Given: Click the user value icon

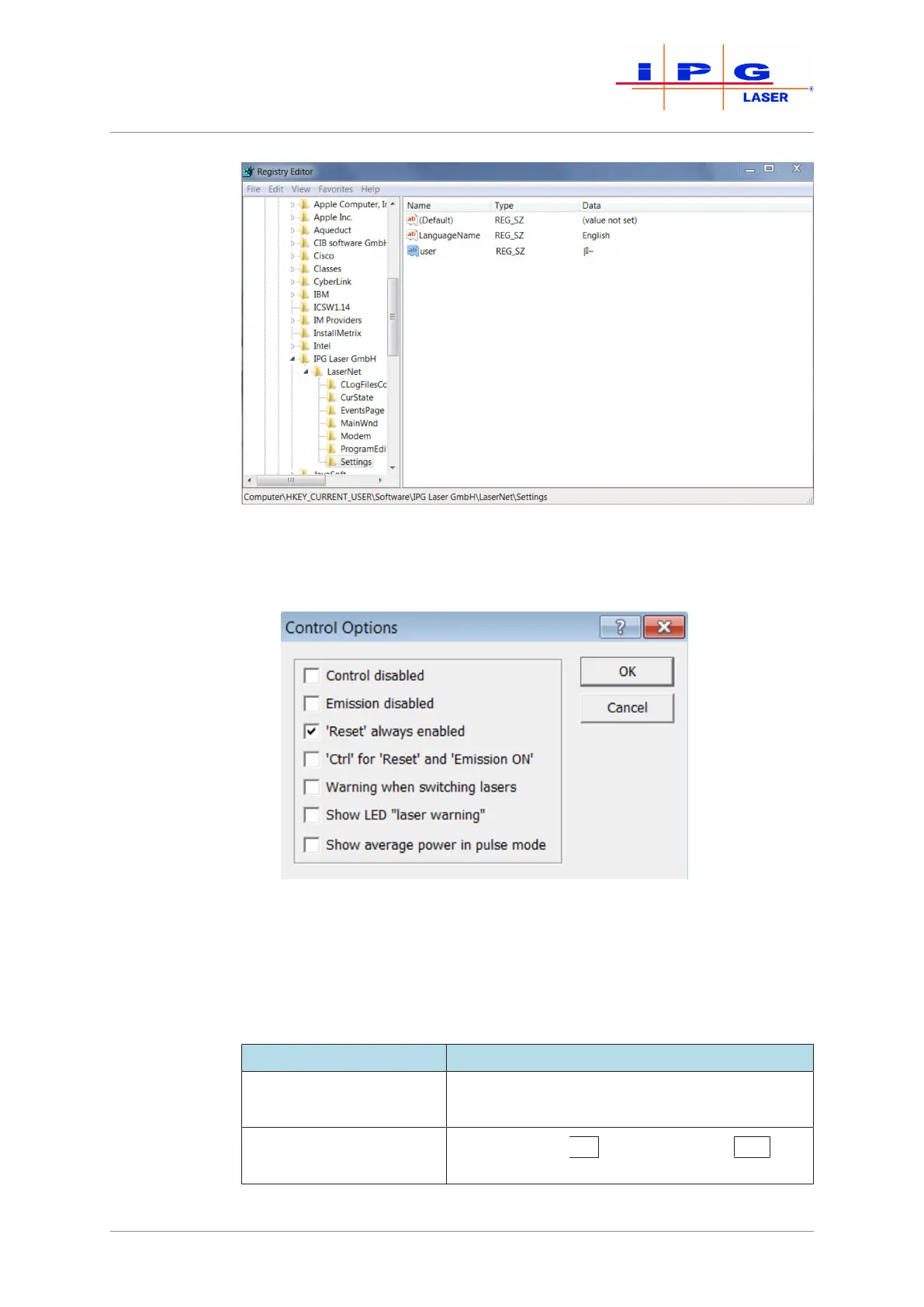Looking at the screenshot, I should (412, 251).
